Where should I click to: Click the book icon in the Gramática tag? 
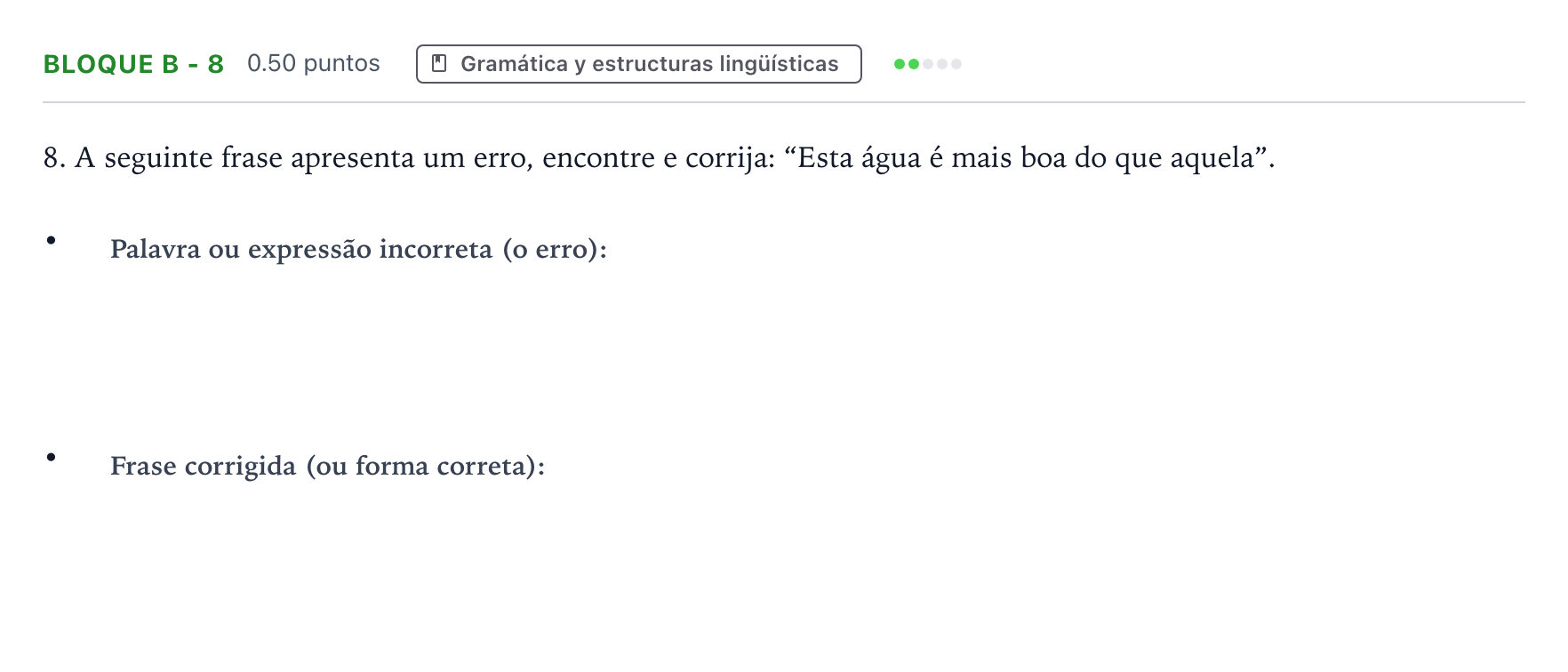coord(438,63)
